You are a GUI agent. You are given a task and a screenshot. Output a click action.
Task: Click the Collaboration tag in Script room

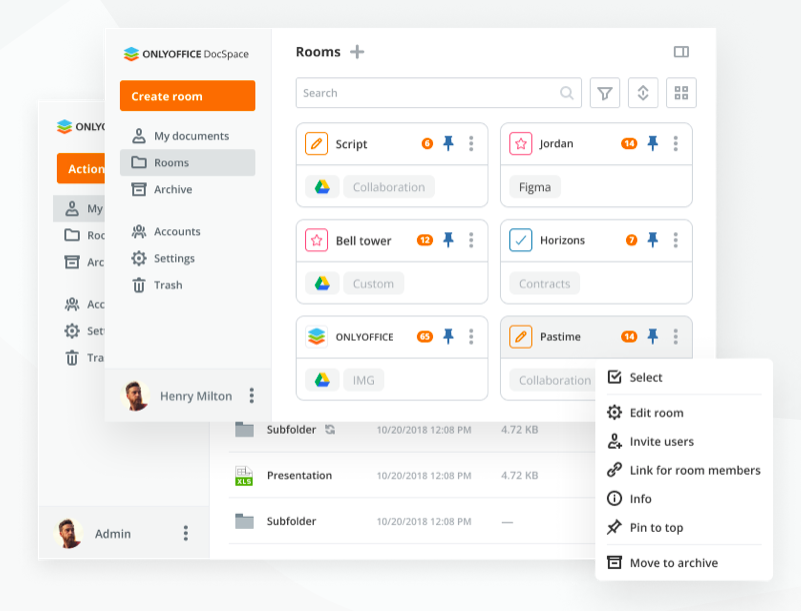point(389,187)
